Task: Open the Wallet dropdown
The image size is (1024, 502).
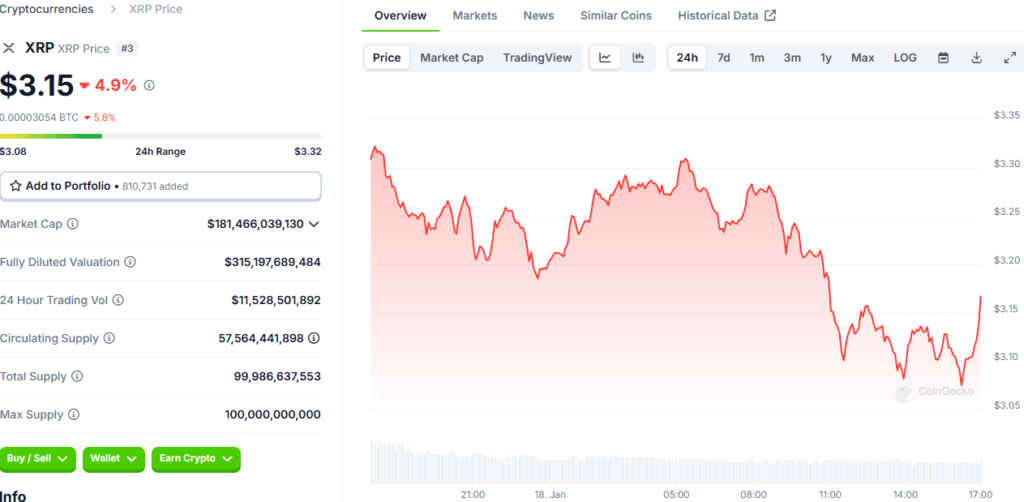Action: 114,459
